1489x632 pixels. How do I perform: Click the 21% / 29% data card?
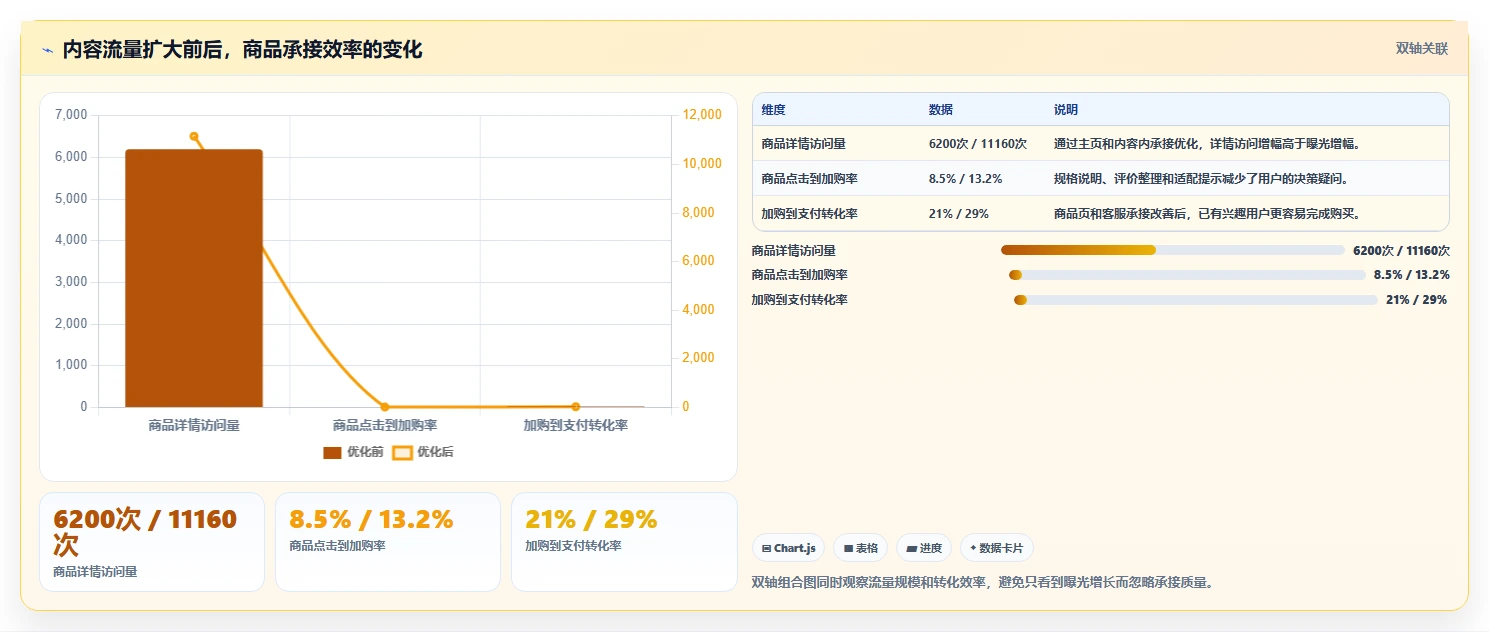point(624,542)
